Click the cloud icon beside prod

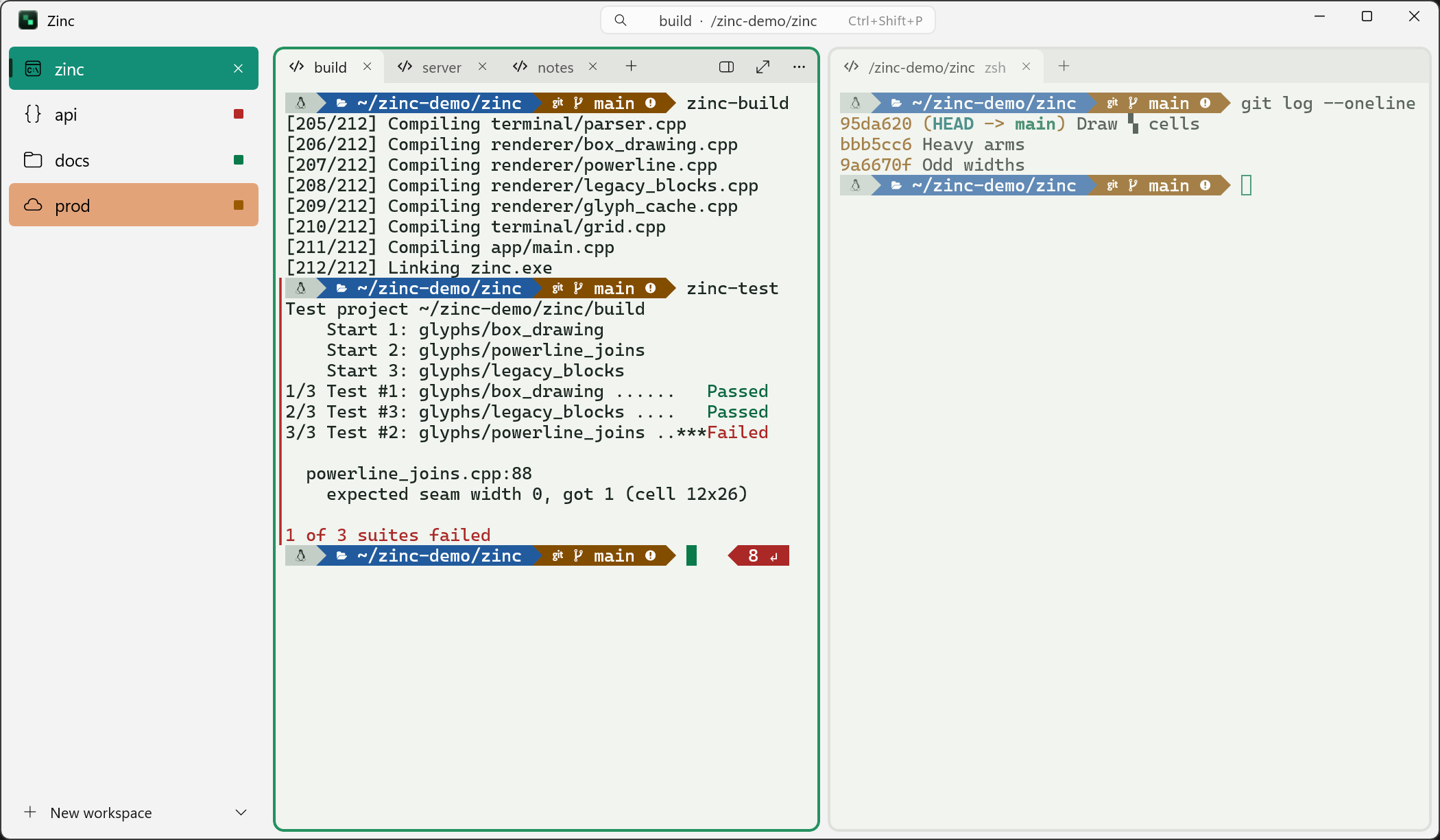tap(33, 205)
